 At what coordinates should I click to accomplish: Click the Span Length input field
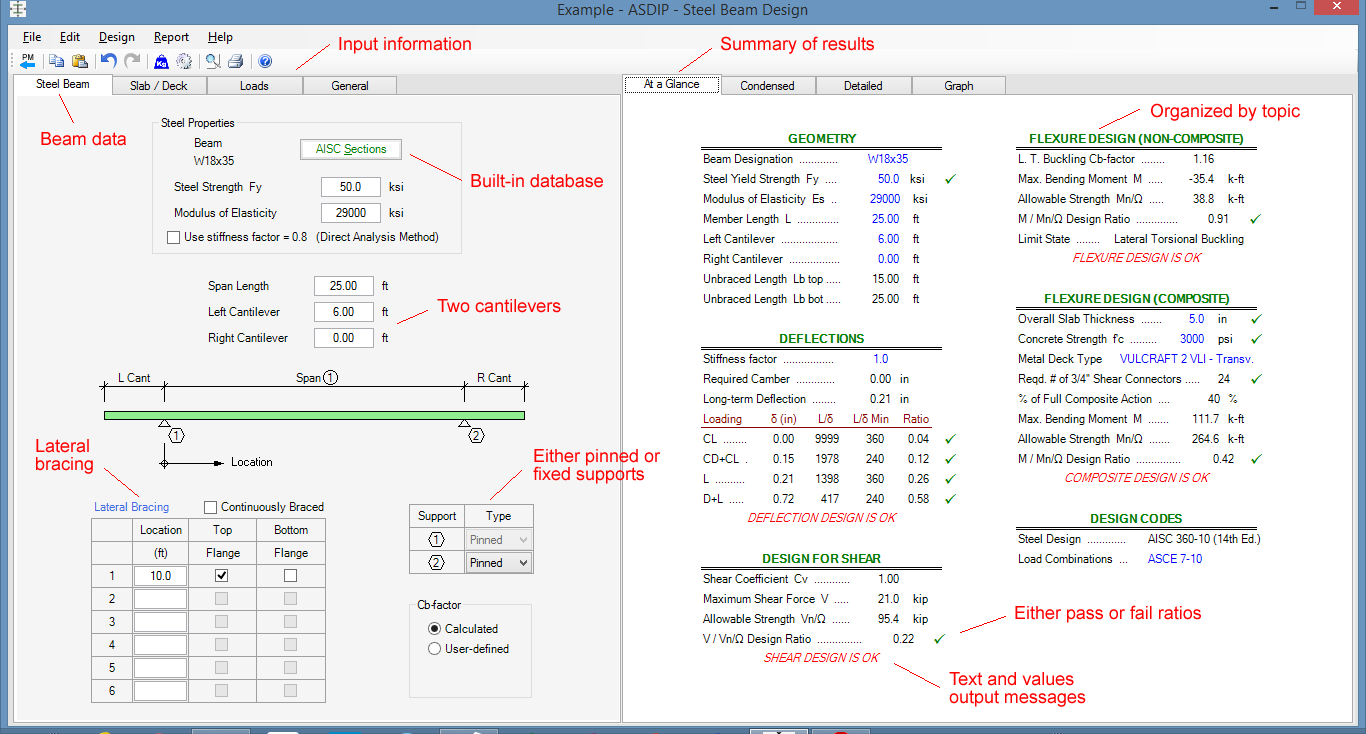point(344,286)
